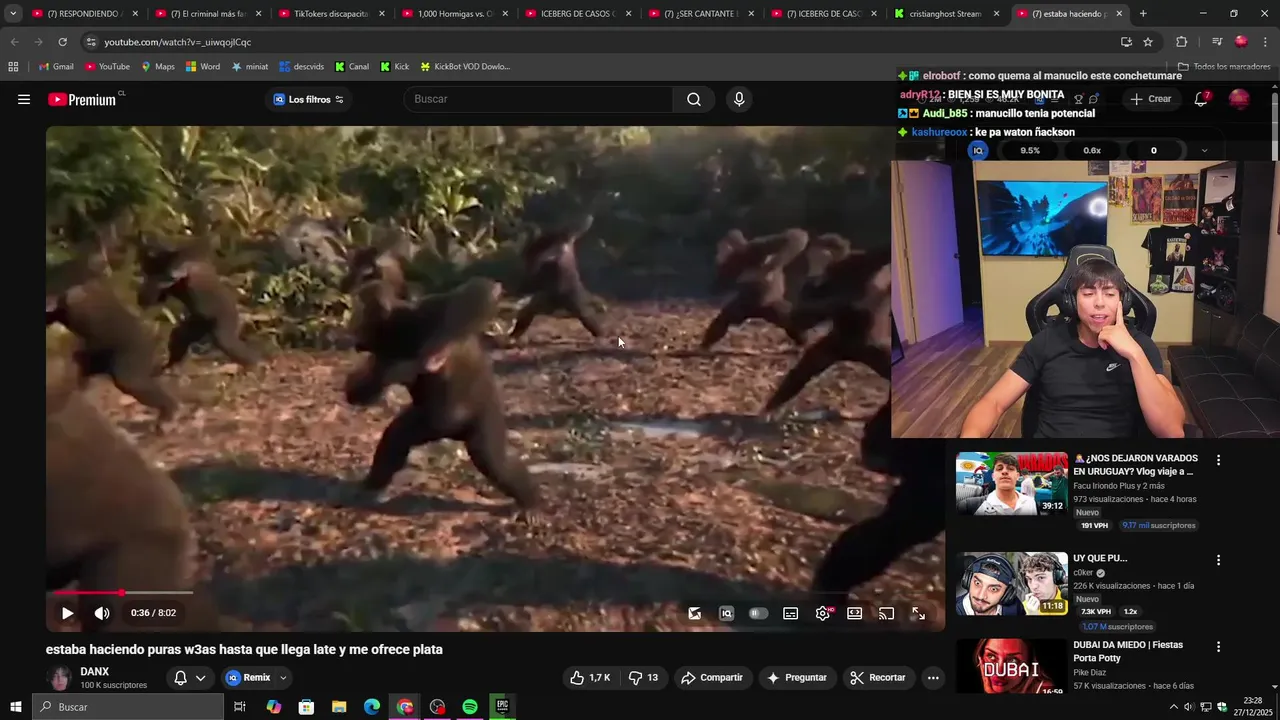
Task: Expand the tab search dropdown
Action: pos(13,14)
